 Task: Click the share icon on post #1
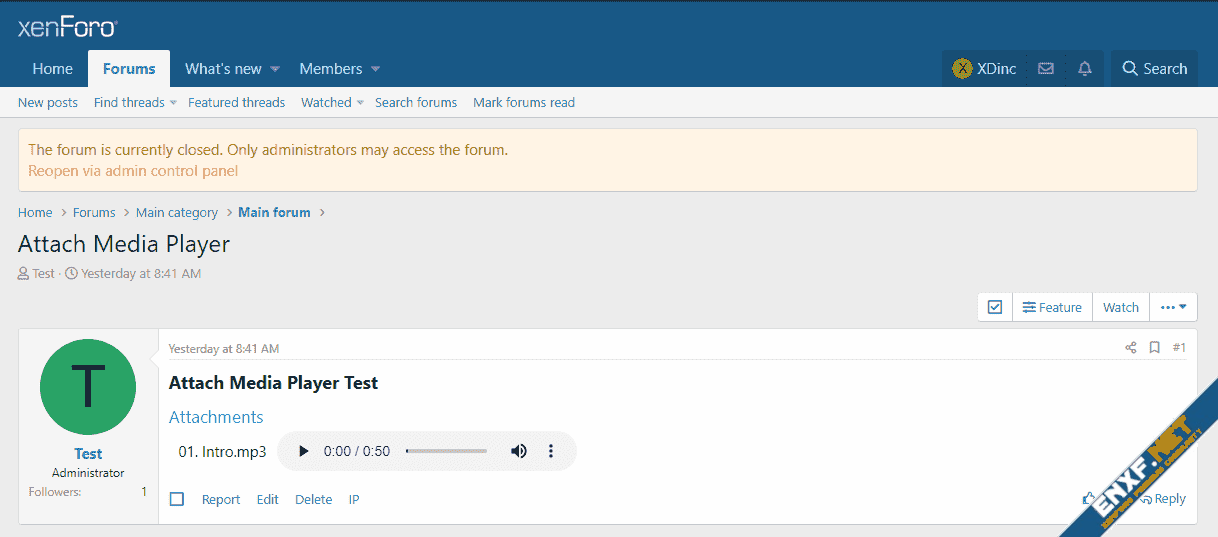pyautogui.click(x=1131, y=348)
